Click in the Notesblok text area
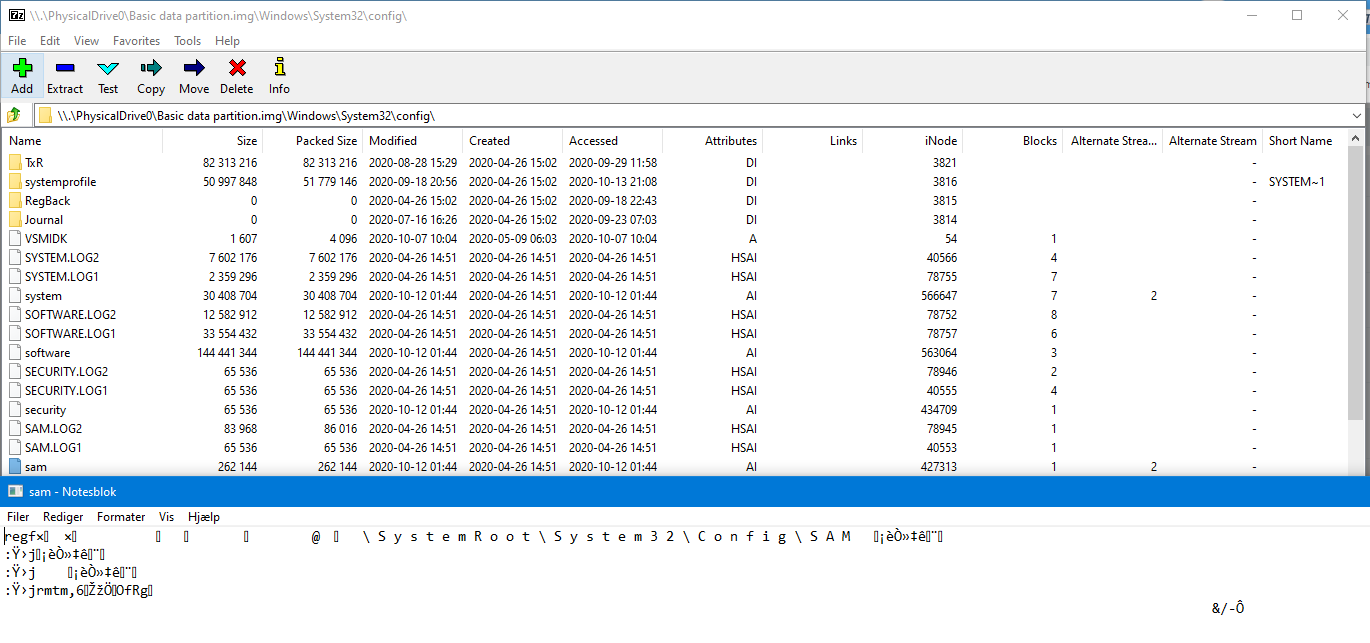The height and width of the screenshot is (643, 1370). pyautogui.click(x=685, y=585)
